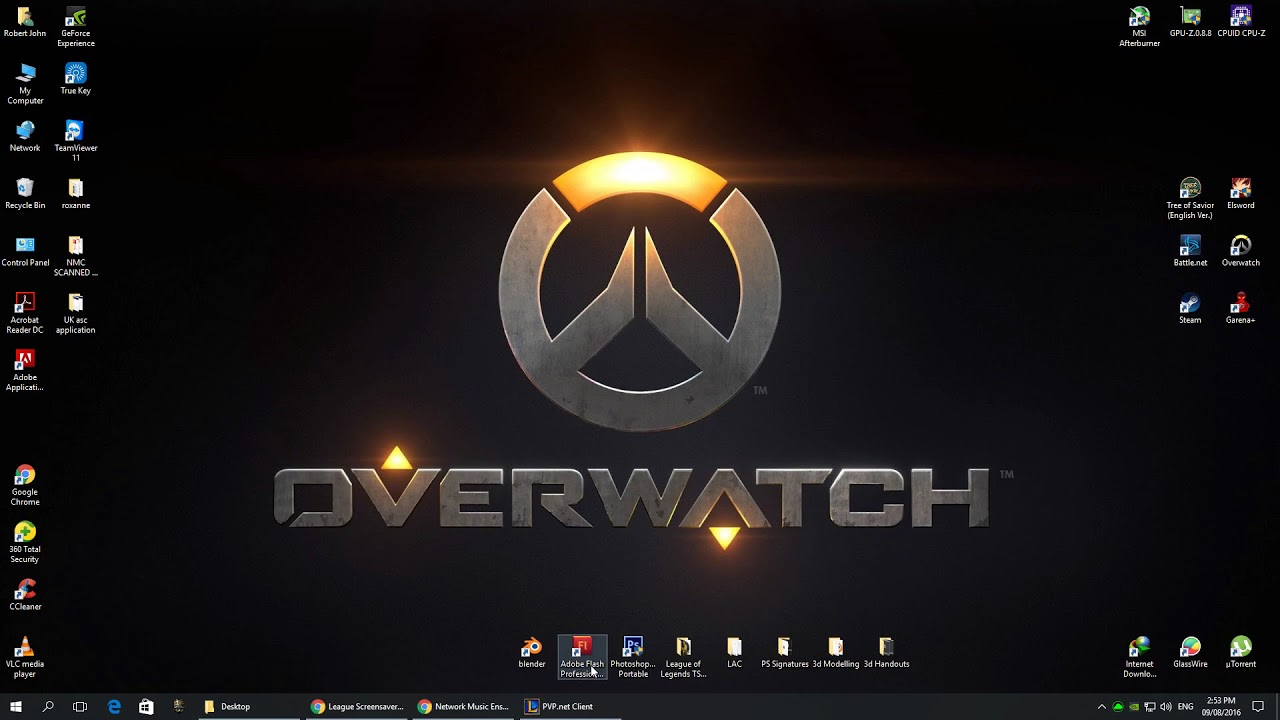Open network status tray icon
This screenshot has height=720, width=1280.
click(1150, 707)
